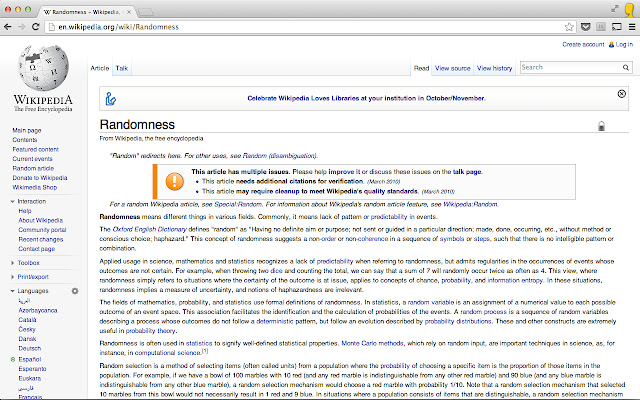Select the Read tab
Image resolution: width=640 pixels, height=400 pixels.
coord(421,68)
